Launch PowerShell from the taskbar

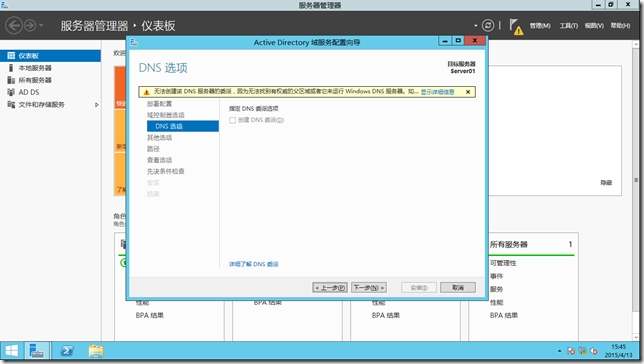(67, 351)
